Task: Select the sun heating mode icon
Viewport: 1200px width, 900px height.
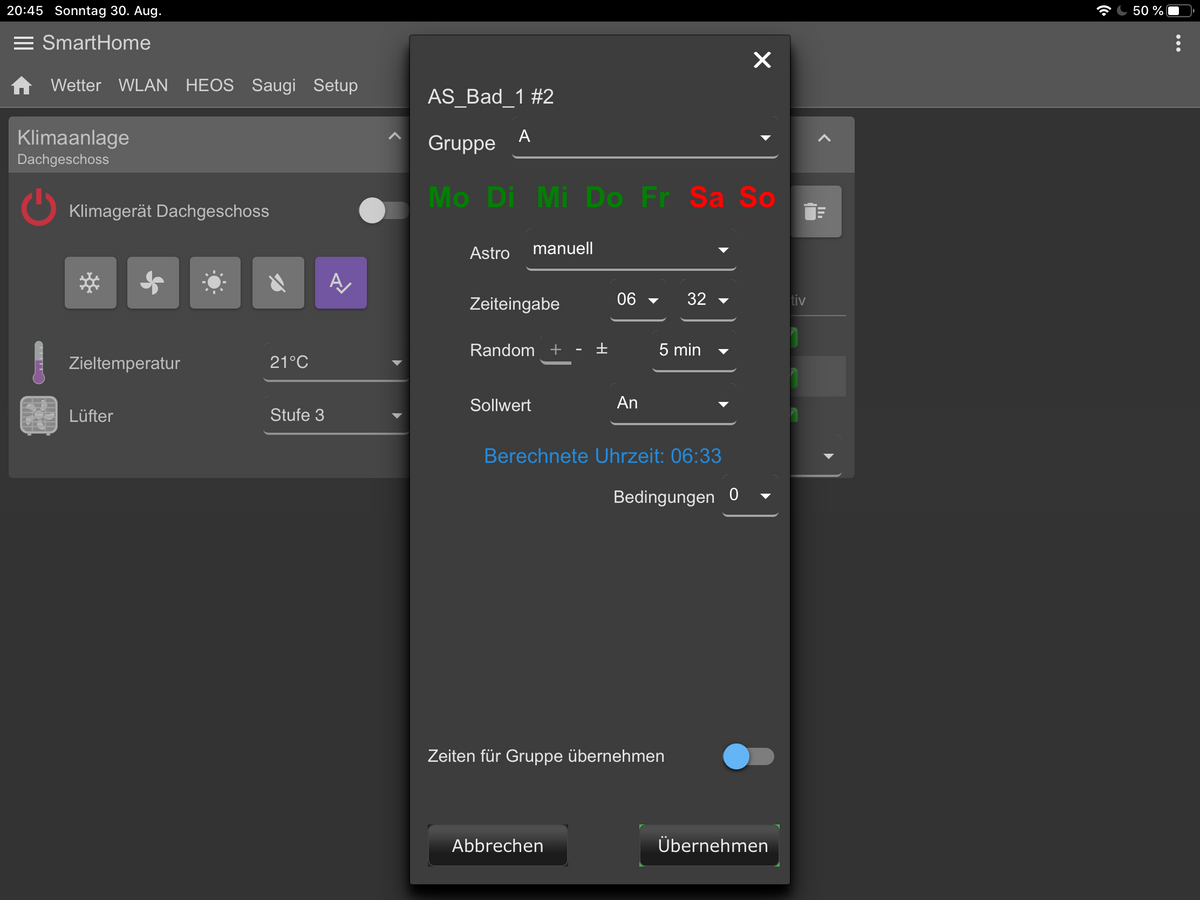Action: click(215, 283)
